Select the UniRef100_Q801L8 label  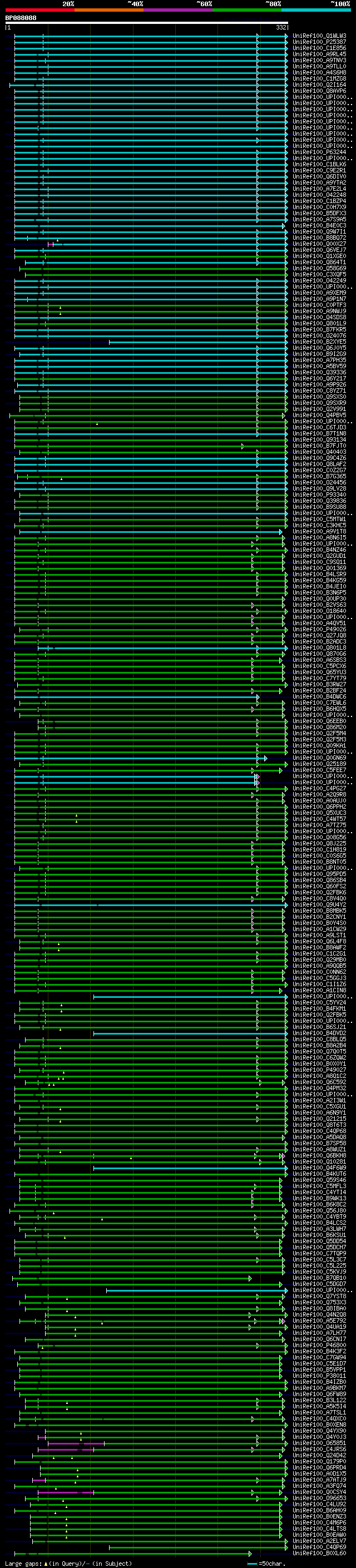(319, 647)
